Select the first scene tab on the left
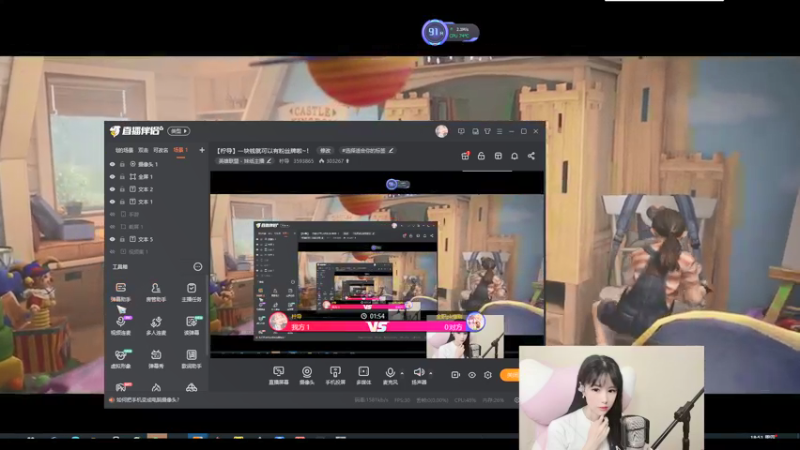 click(x=124, y=150)
